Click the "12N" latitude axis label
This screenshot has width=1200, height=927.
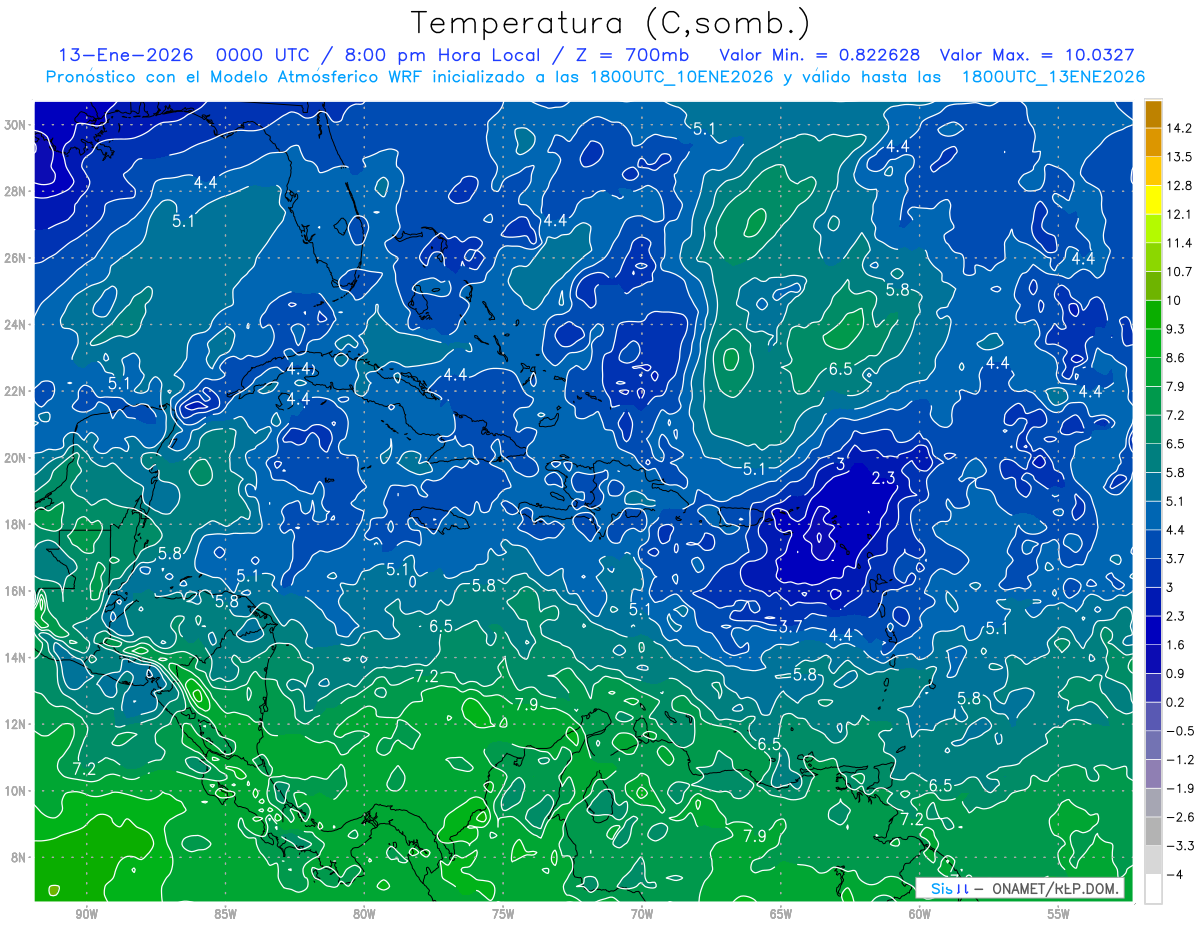[x=17, y=724]
